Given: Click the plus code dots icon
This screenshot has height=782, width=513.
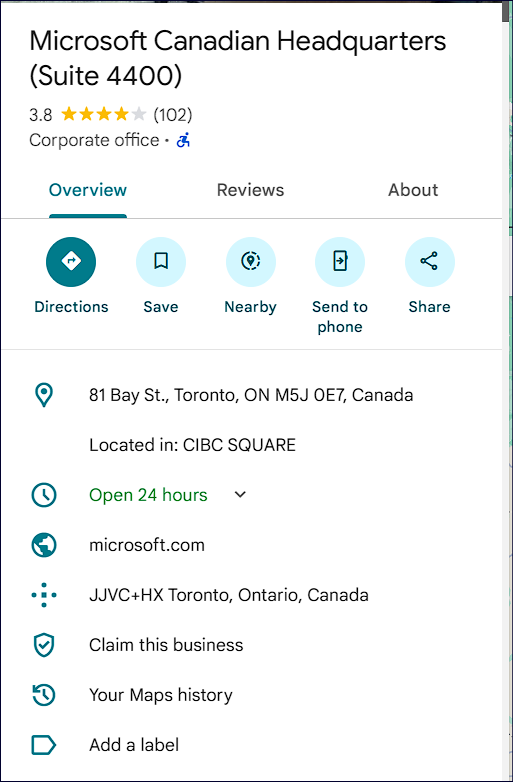Looking at the screenshot, I should click(44, 594).
